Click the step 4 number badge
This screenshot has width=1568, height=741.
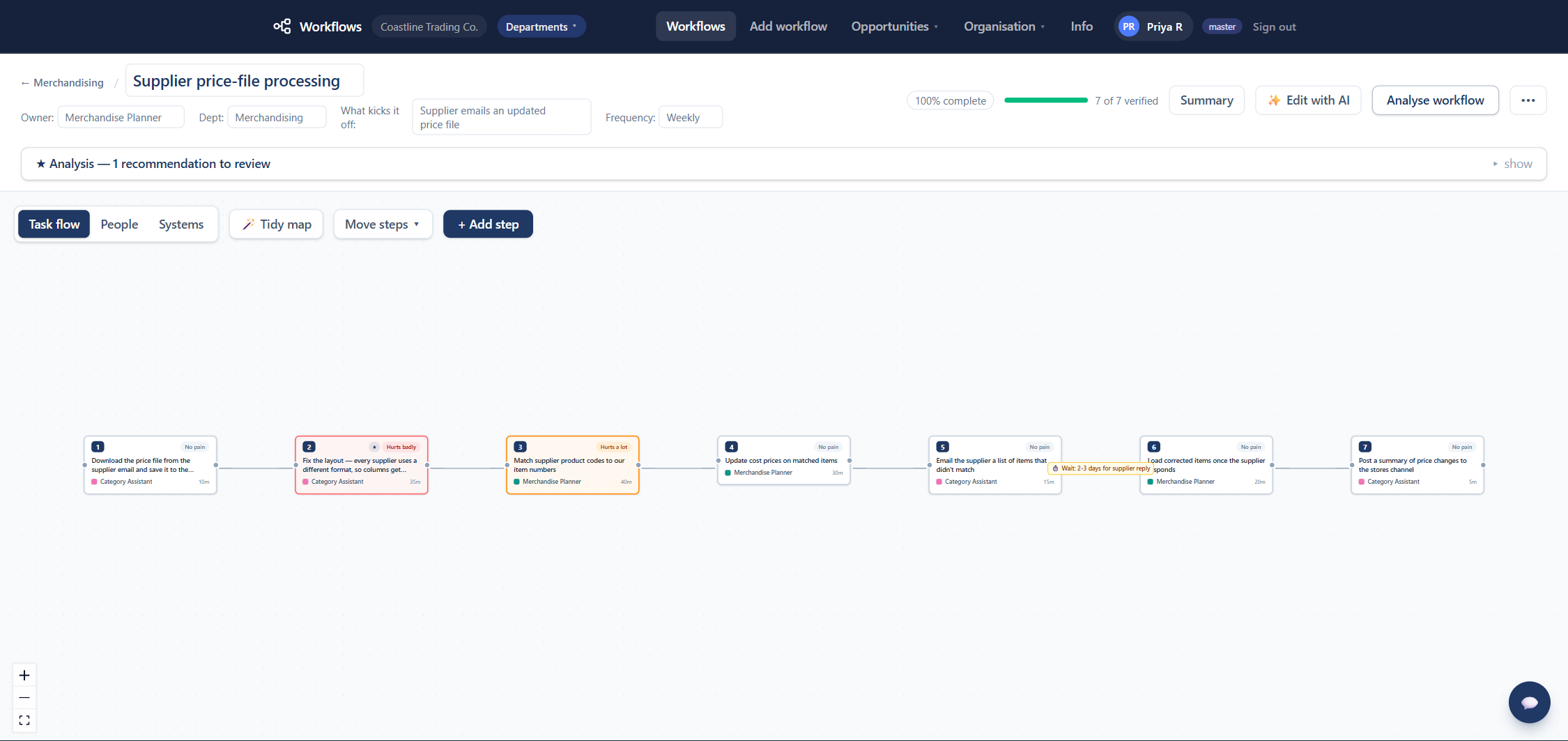coord(732,447)
